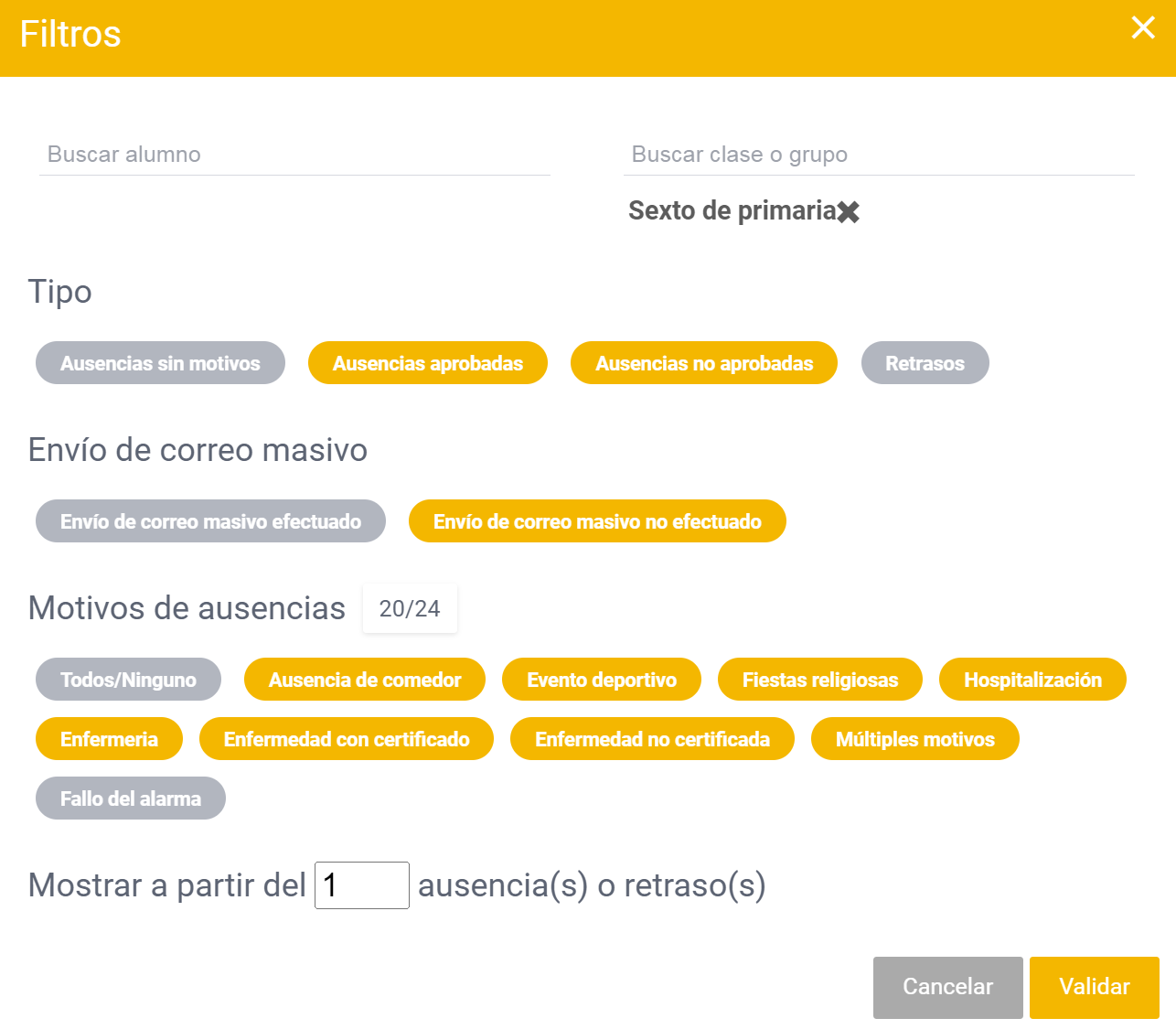
Task: Click the Validar button to apply filters
Action: pyautogui.click(x=1094, y=987)
